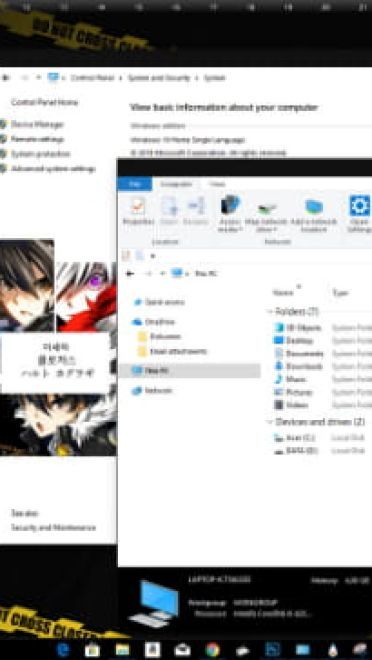Click the This PC address bar text
The width and height of the screenshot is (372, 660).
point(206,274)
